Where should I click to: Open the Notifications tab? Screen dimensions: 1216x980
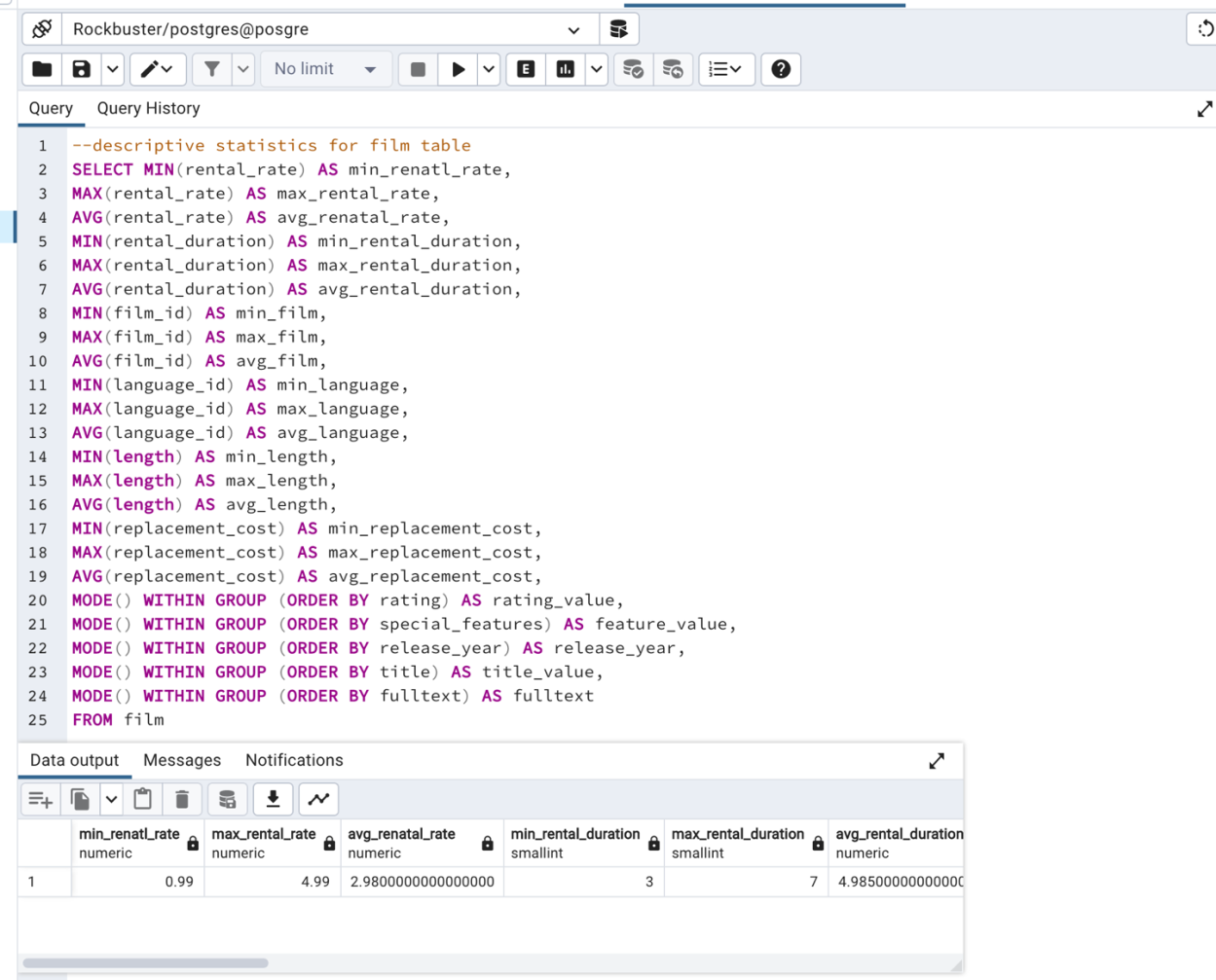coord(293,760)
